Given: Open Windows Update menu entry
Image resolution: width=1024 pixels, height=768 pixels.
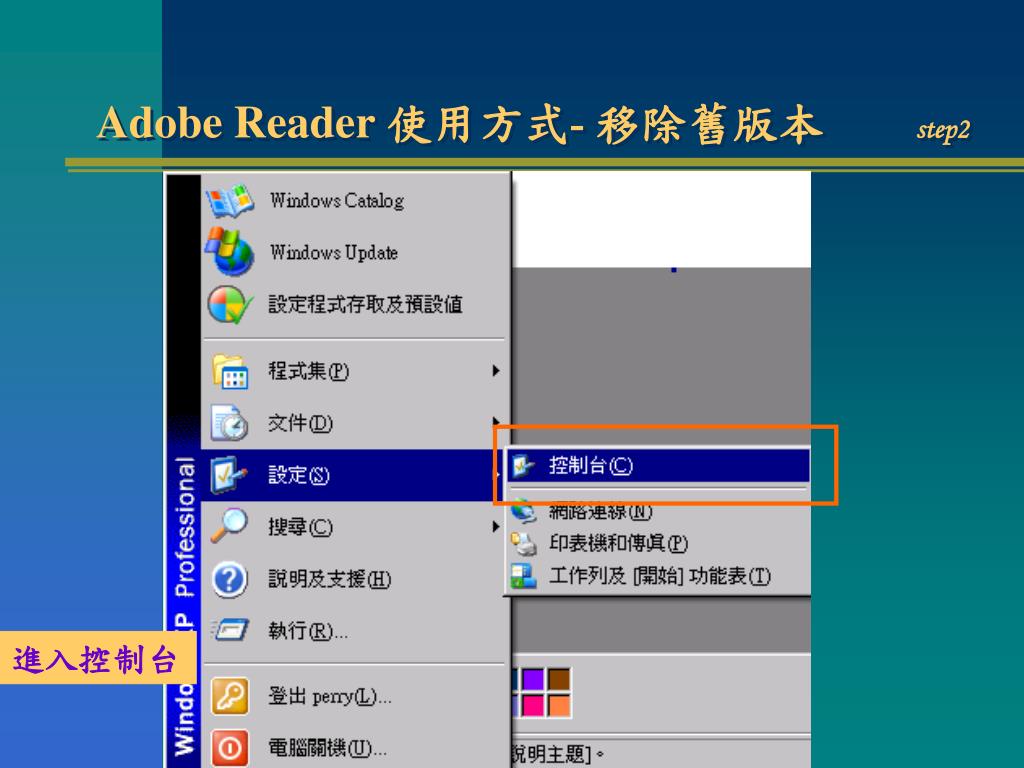Looking at the screenshot, I should click(x=356, y=252).
